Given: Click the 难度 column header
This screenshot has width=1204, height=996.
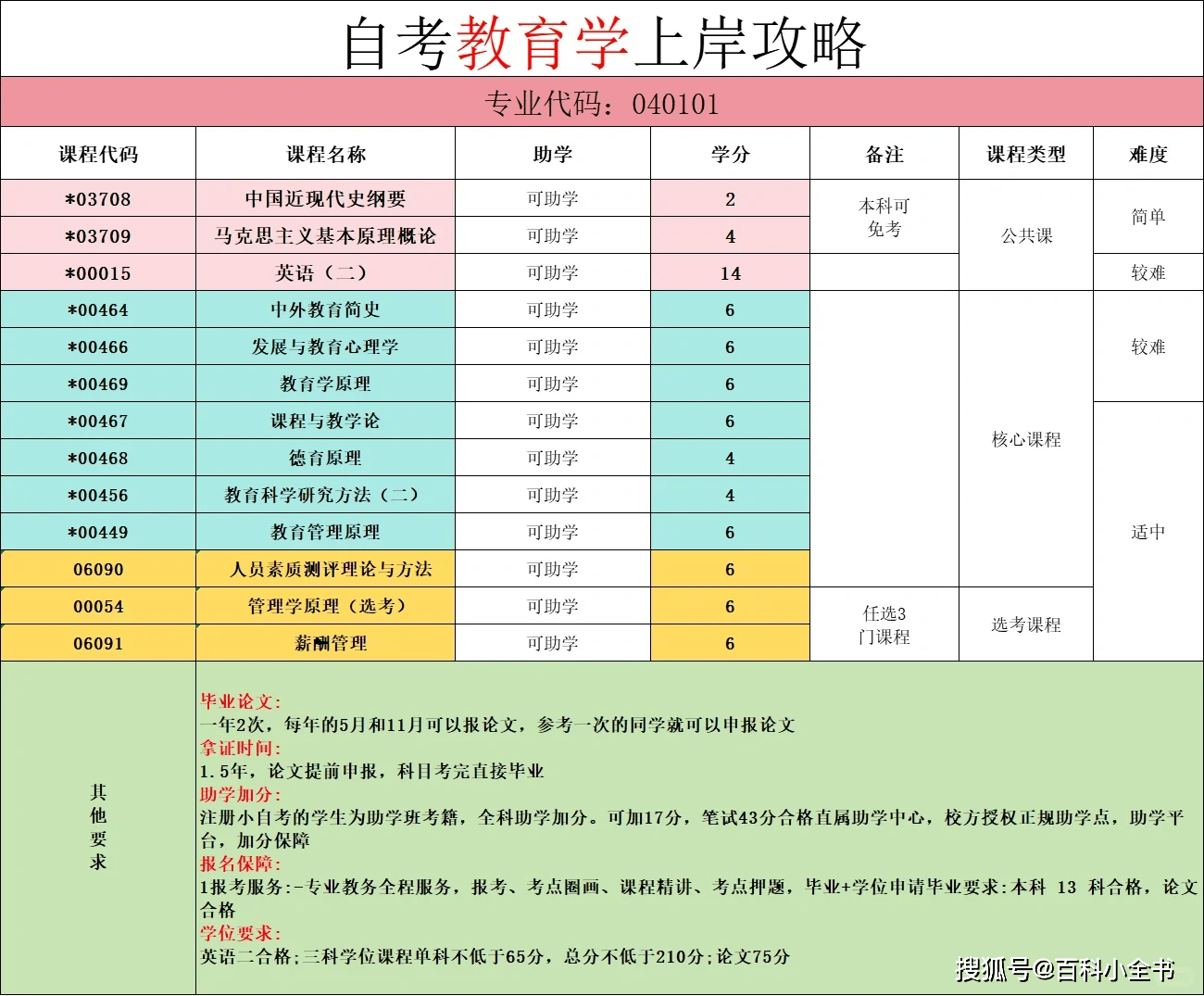Looking at the screenshot, I should [1148, 154].
